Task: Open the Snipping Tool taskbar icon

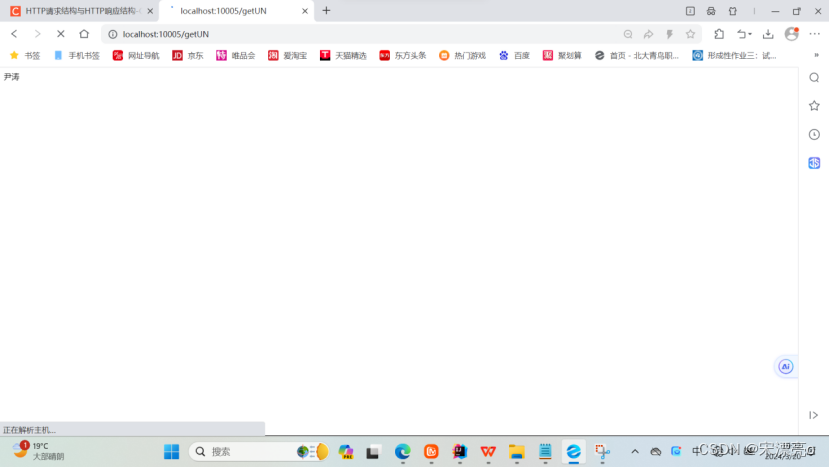Action: 602,452
